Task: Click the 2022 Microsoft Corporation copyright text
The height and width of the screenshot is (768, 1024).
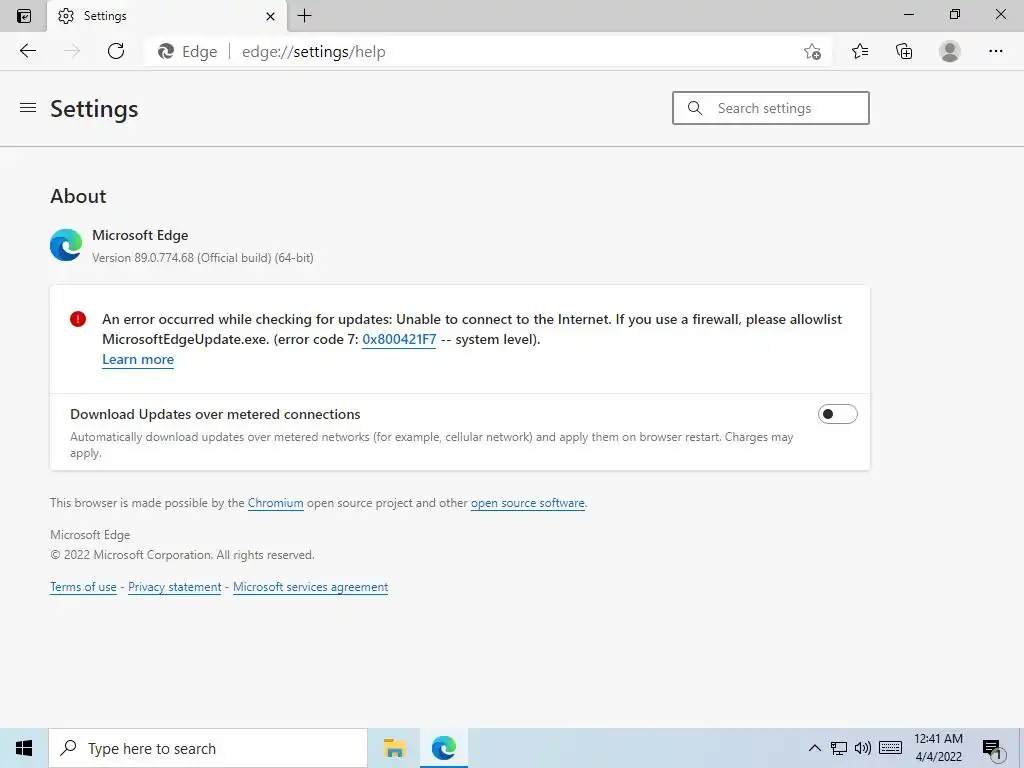Action: [x=182, y=554]
